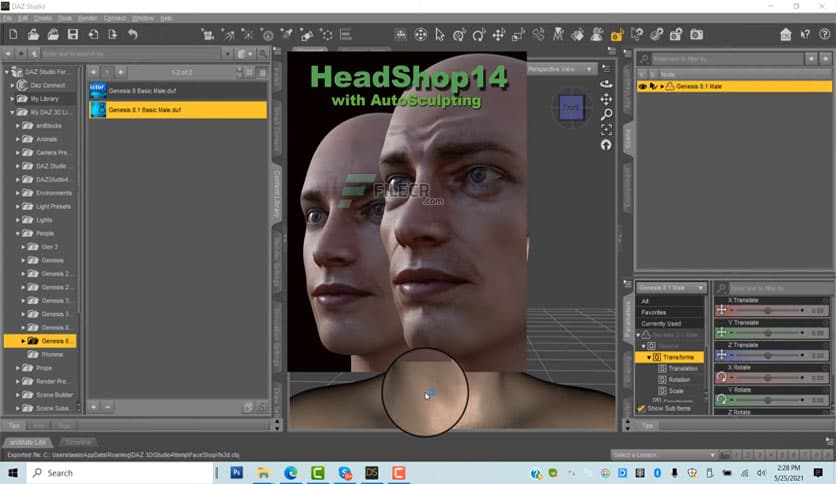Click content library search text field
836x484 pixels.
pos(130,54)
